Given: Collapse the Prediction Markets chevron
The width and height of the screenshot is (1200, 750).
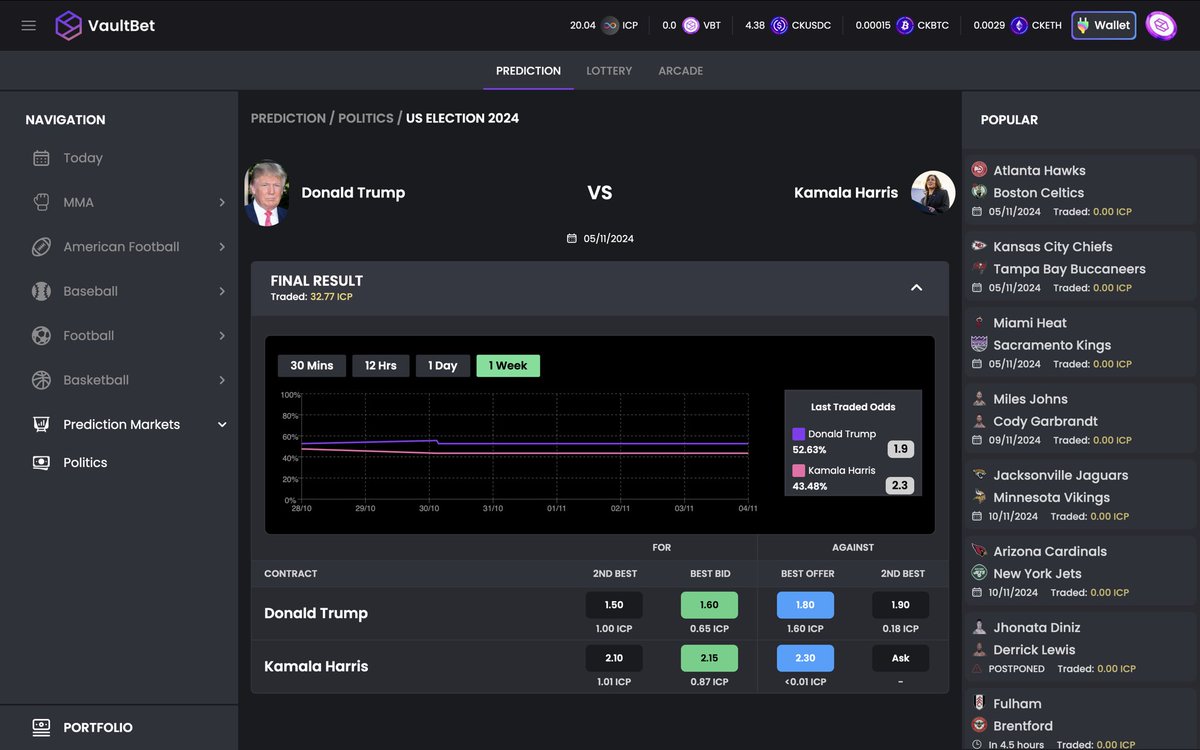Looking at the screenshot, I should coord(222,424).
